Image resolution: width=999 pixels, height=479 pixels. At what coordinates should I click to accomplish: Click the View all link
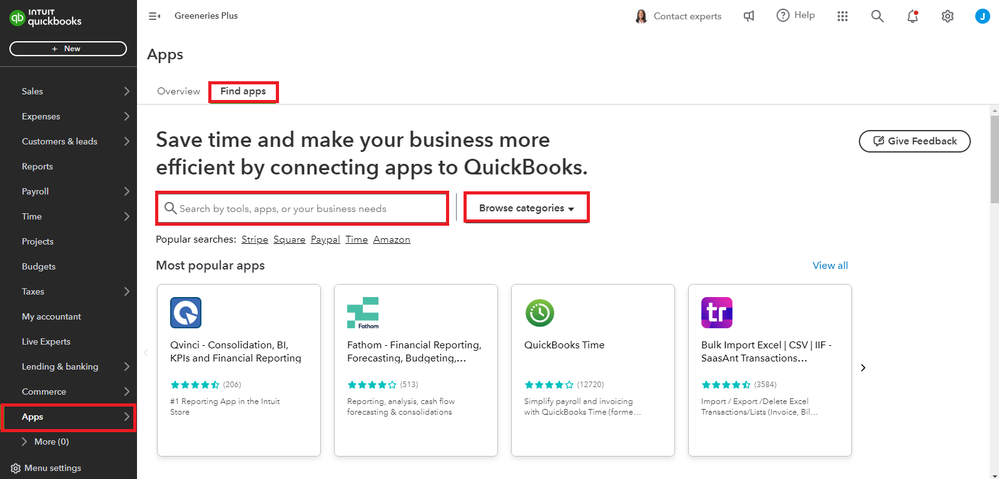(x=830, y=265)
